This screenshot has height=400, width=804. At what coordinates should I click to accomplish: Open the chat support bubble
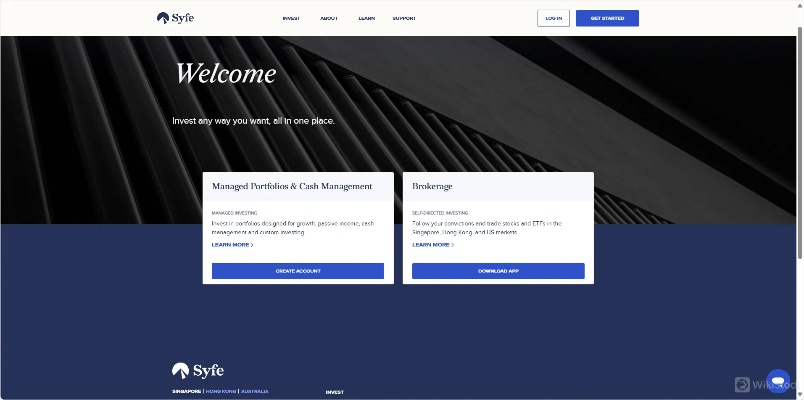click(x=777, y=381)
